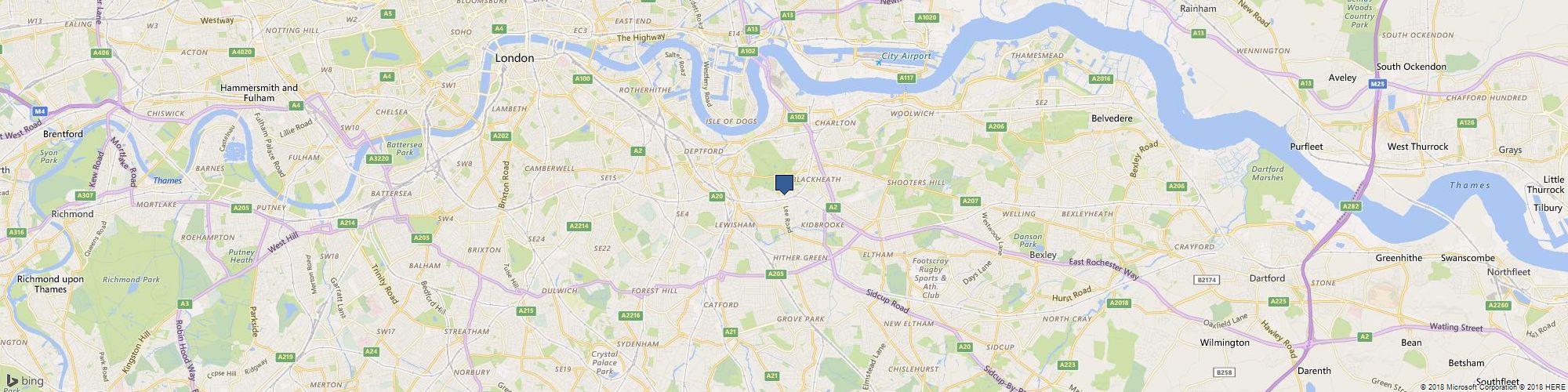The width and height of the screenshot is (1568, 392).
Task: Click the blue location pin marker near Blackheath
Action: 784,184
